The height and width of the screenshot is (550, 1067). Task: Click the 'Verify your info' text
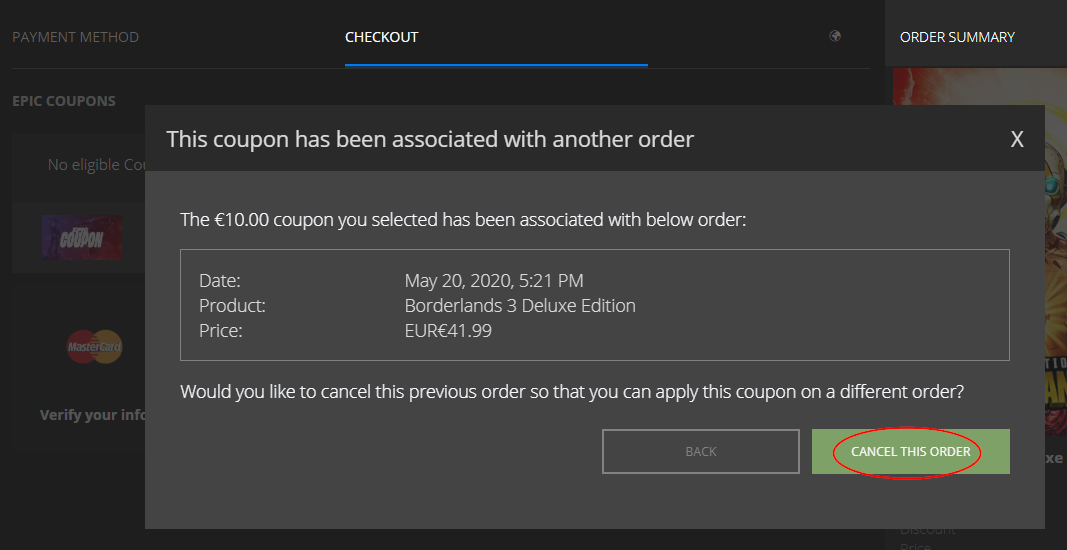point(92,415)
